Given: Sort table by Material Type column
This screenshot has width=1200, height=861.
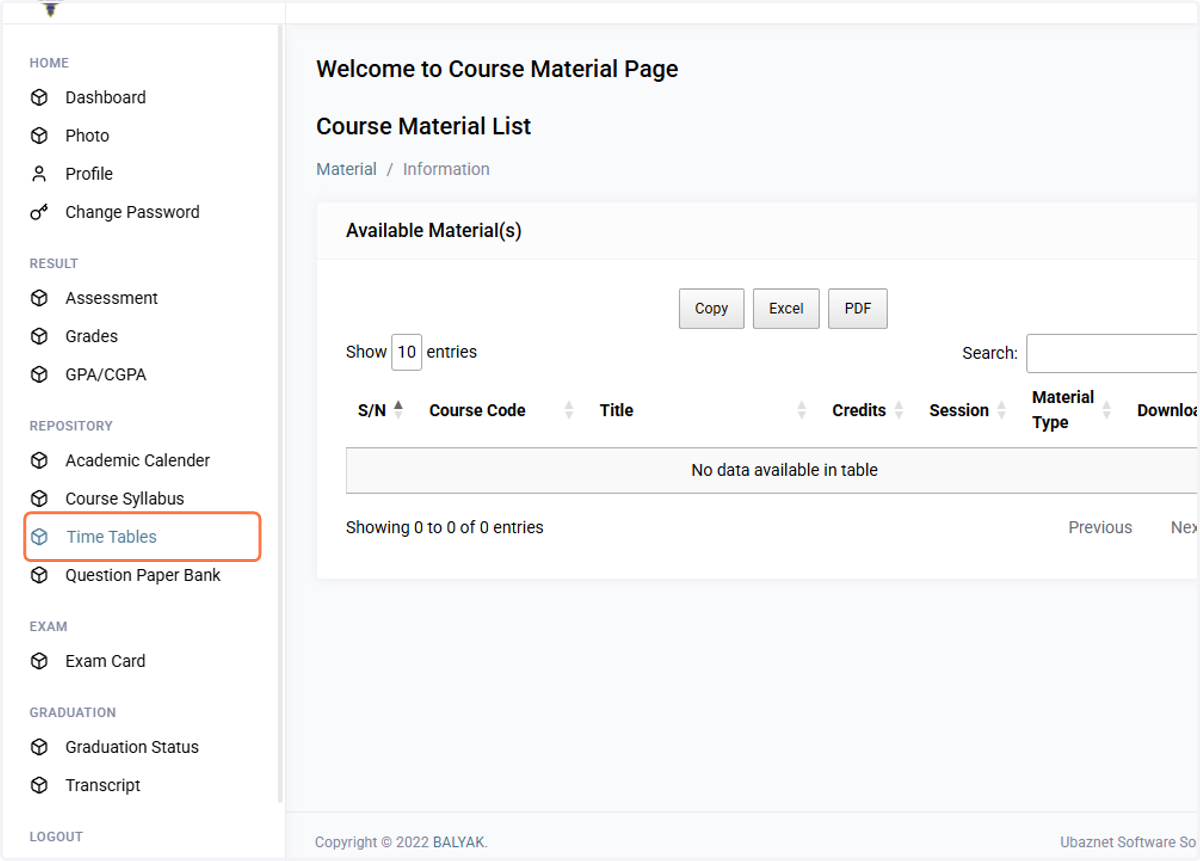Looking at the screenshot, I should click(x=1072, y=410).
